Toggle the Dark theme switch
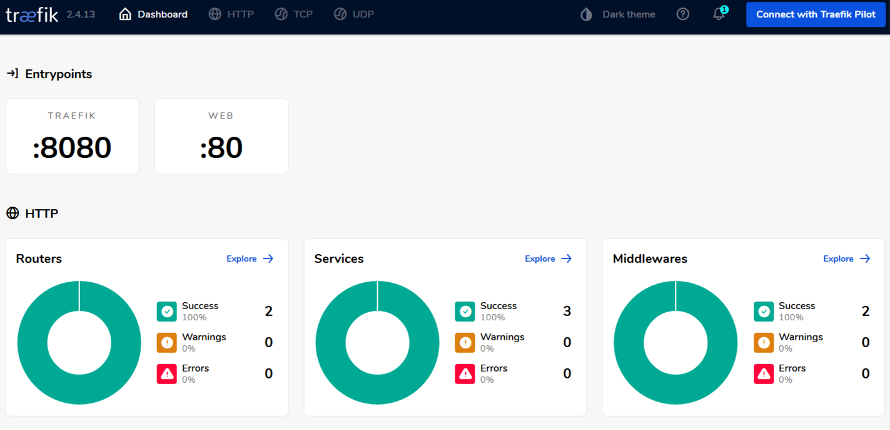Viewport: 890px width, 430px height. pos(618,14)
